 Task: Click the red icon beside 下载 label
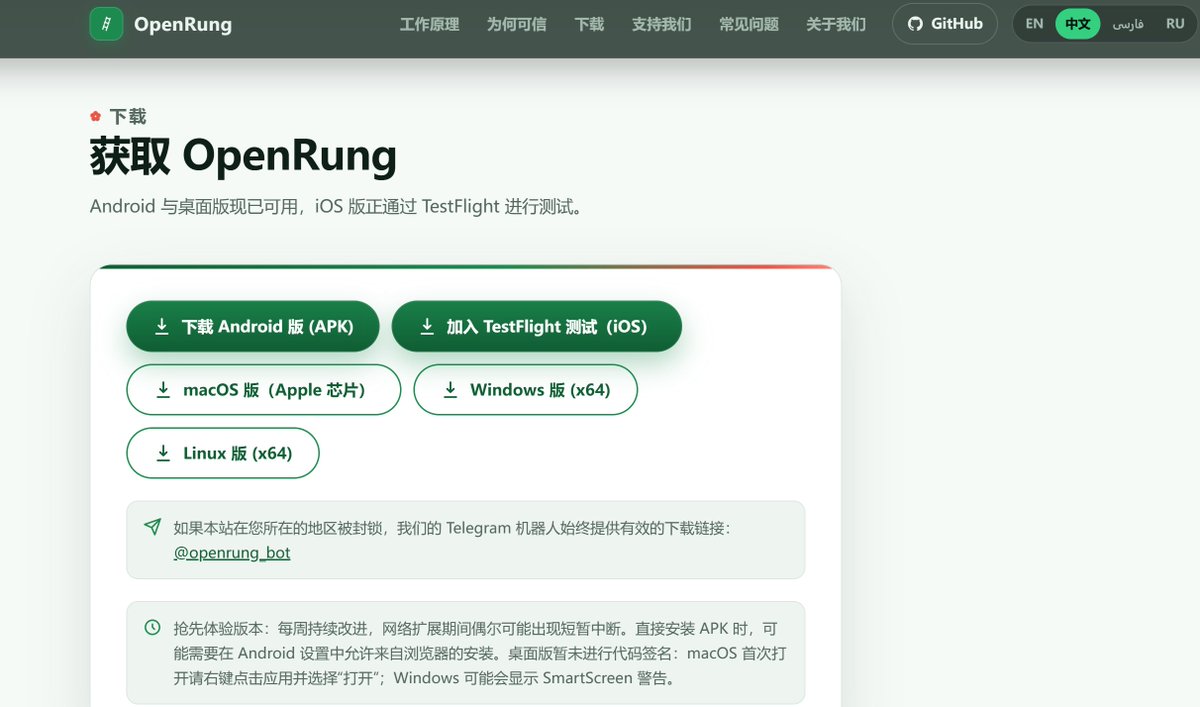point(96,116)
